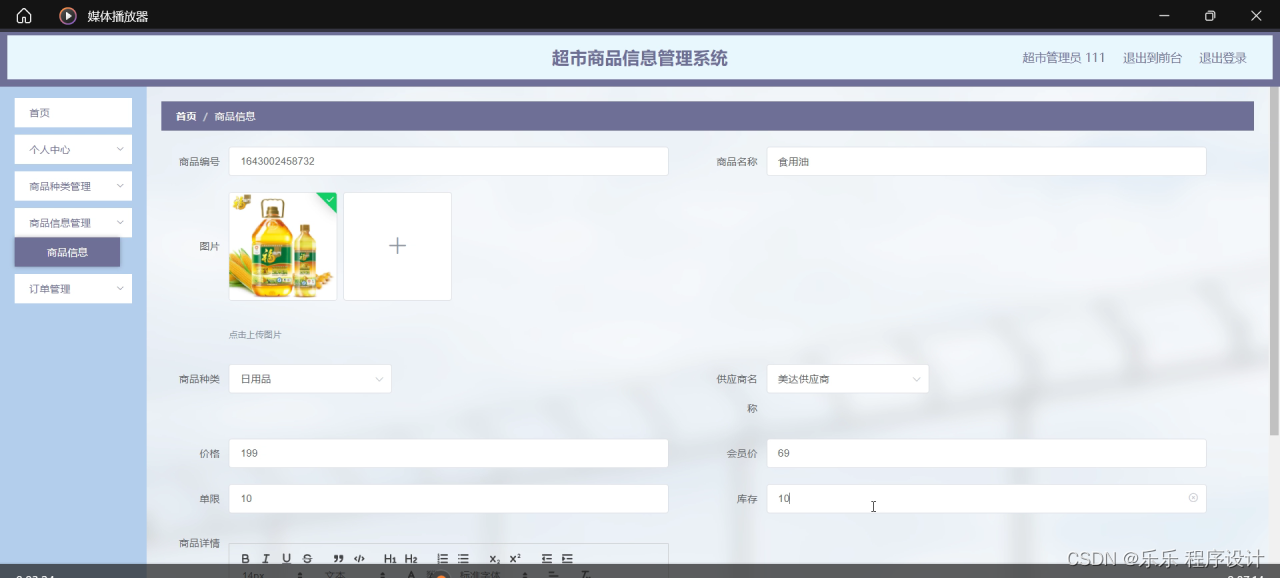Apply italic formatting to product details
The width and height of the screenshot is (1280, 578).
pyautogui.click(x=266, y=558)
